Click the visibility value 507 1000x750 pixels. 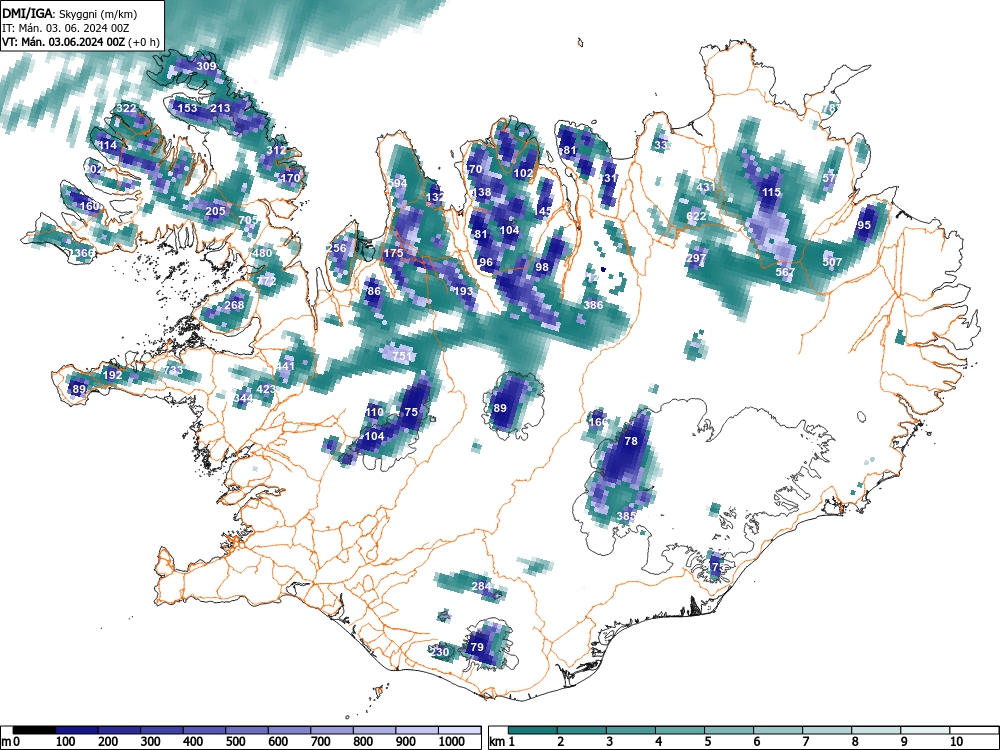(832, 262)
